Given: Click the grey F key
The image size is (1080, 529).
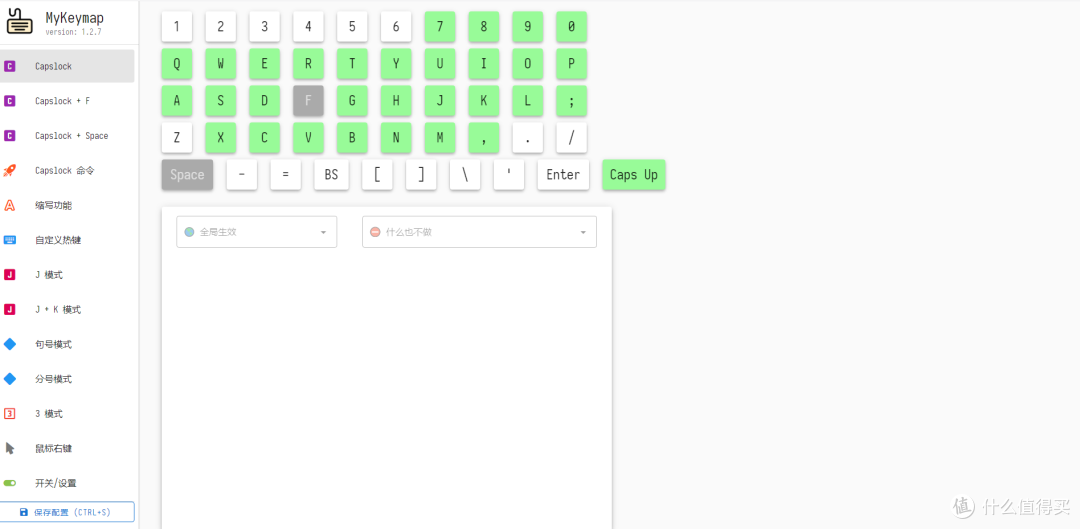Looking at the screenshot, I should (x=309, y=101).
